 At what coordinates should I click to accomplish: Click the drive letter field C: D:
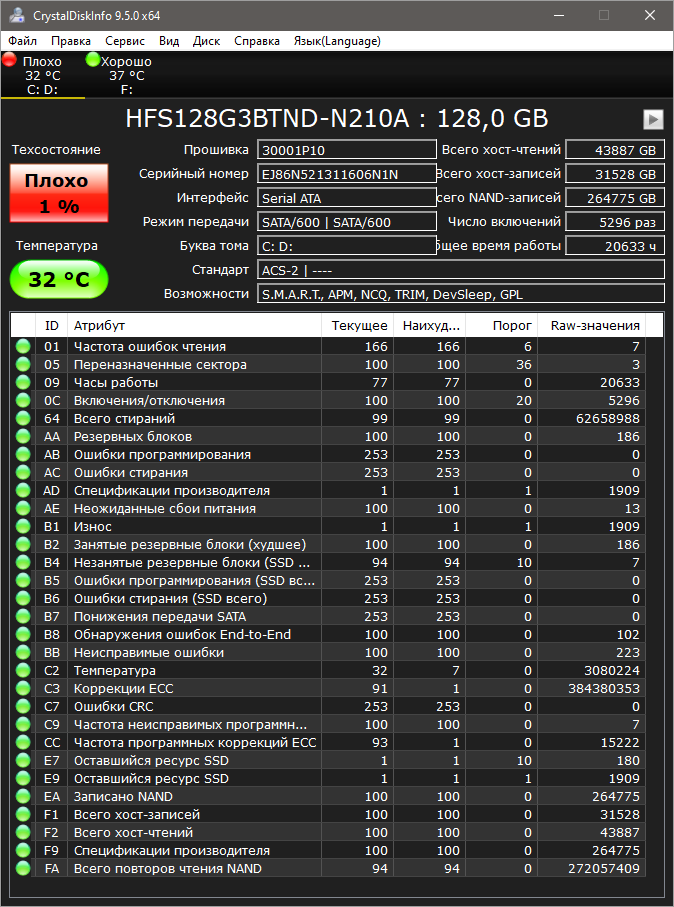coord(347,246)
